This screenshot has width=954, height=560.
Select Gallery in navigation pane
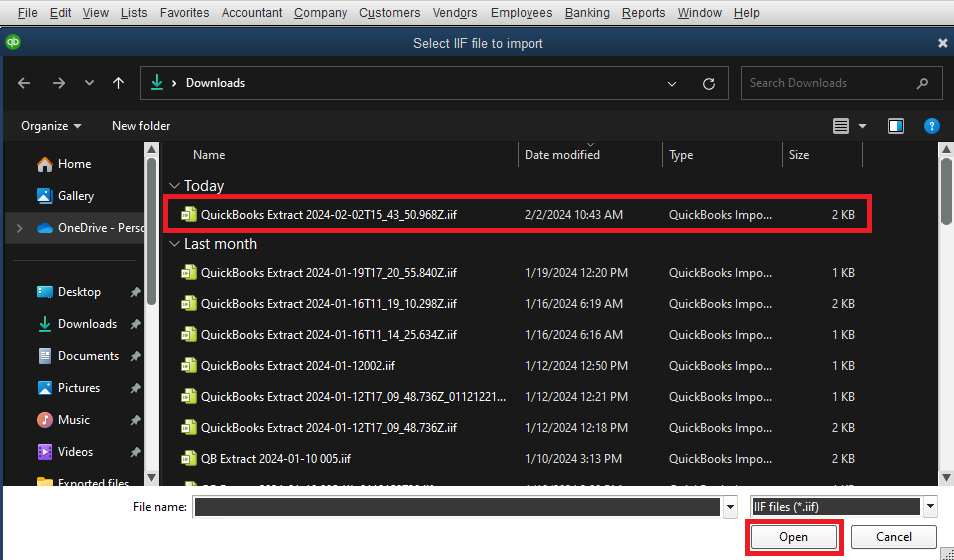point(65,195)
